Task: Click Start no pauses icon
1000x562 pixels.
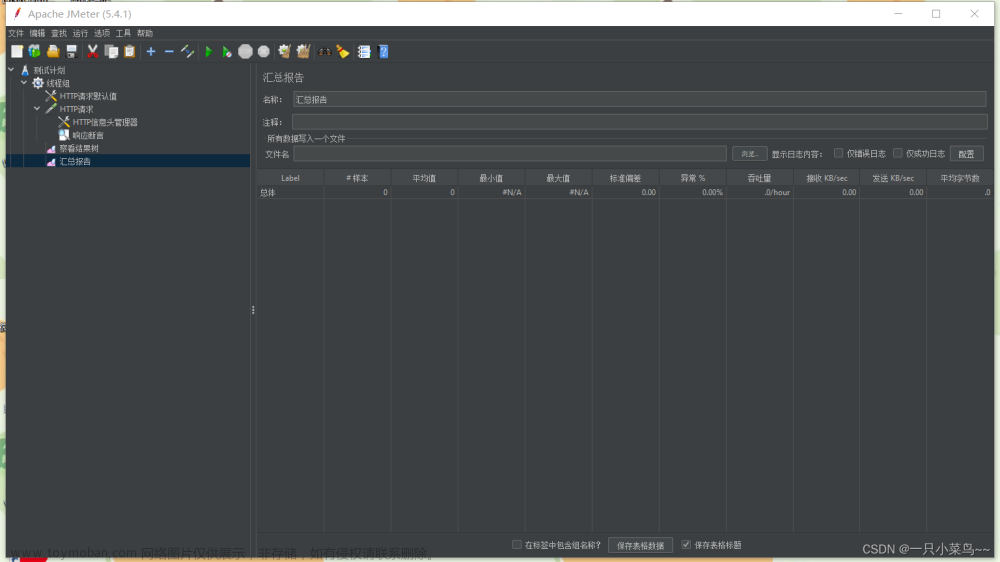Action: [x=226, y=52]
